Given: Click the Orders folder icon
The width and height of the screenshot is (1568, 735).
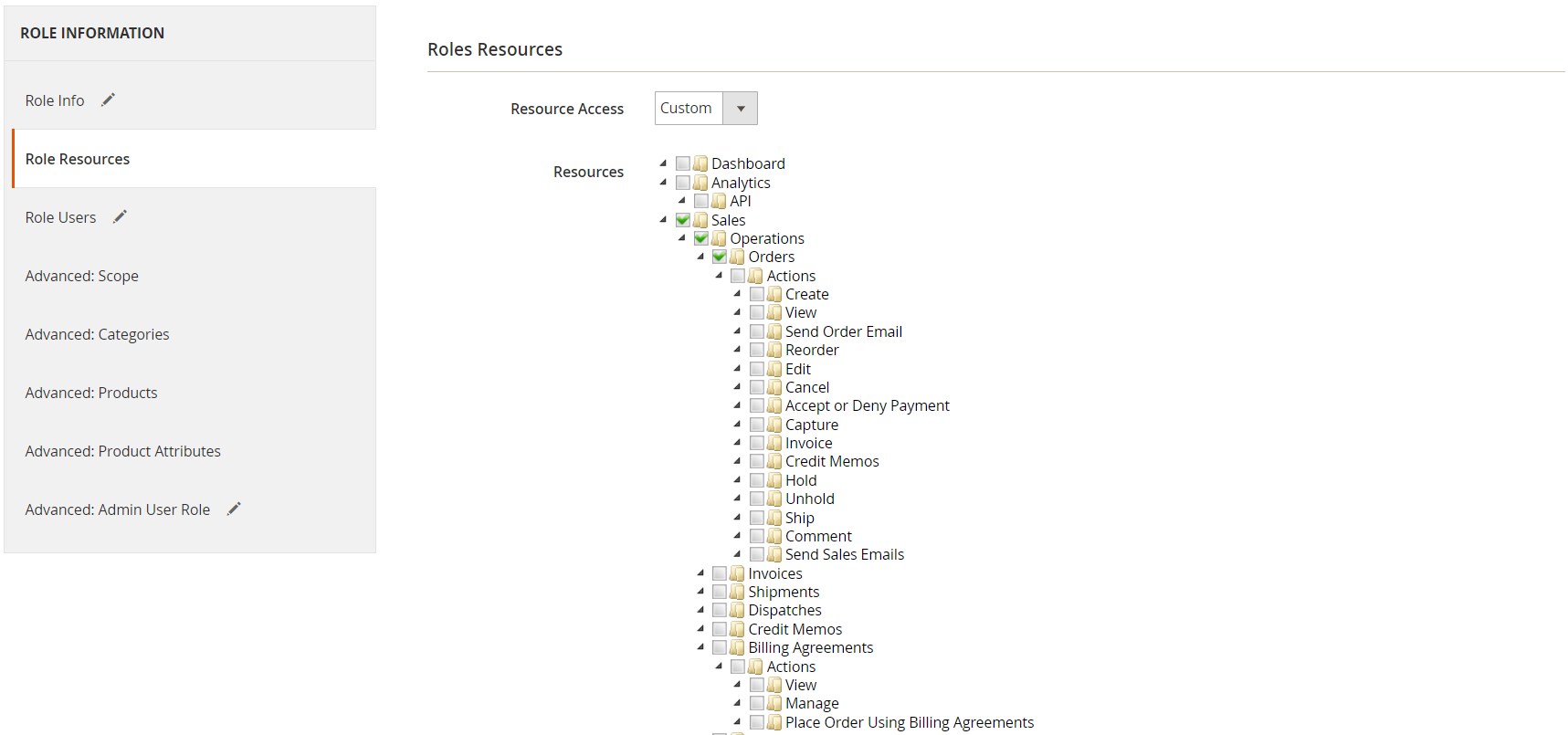Looking at the screenshot, I should [737, 257].
